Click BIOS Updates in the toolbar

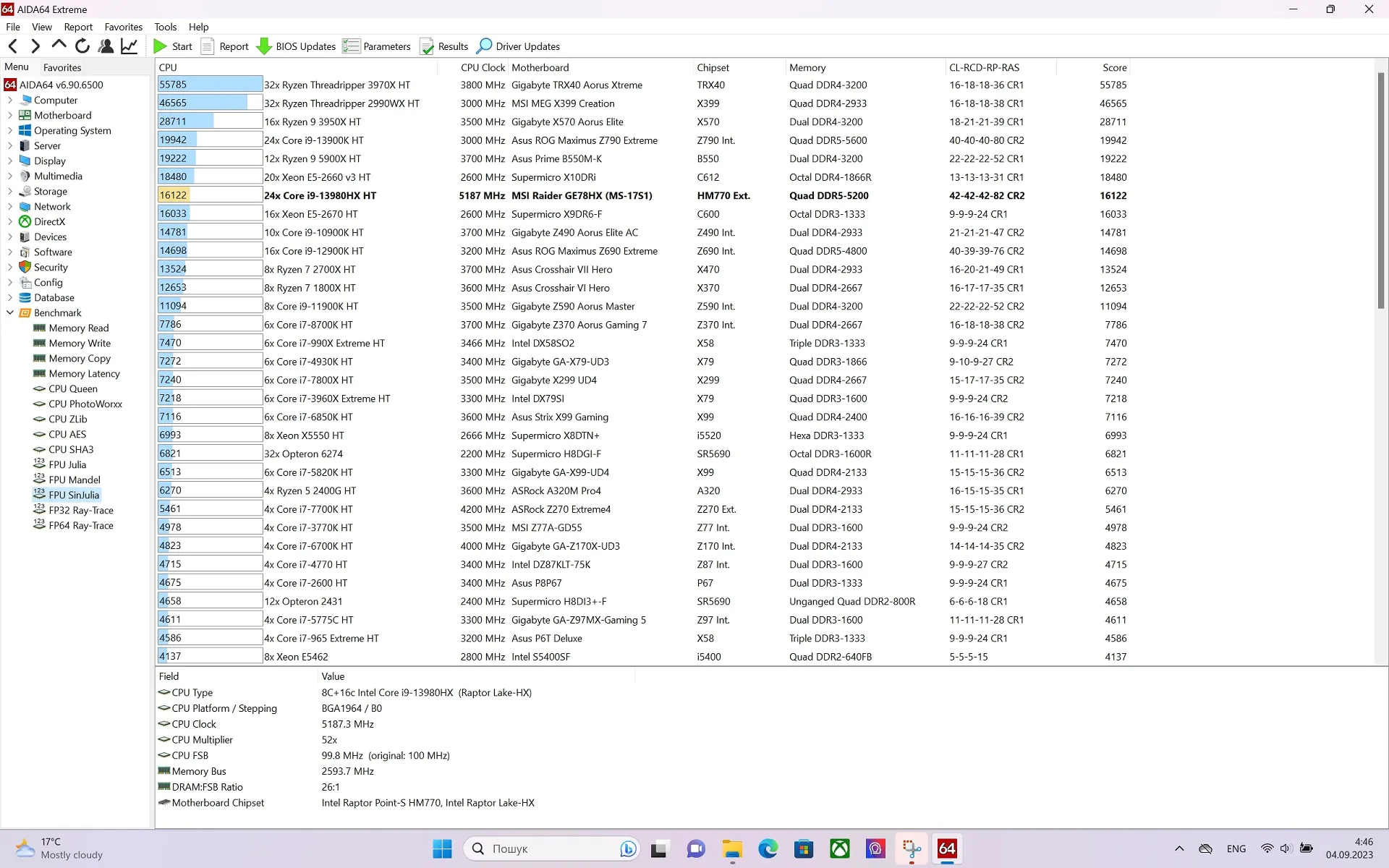[297, 46]
